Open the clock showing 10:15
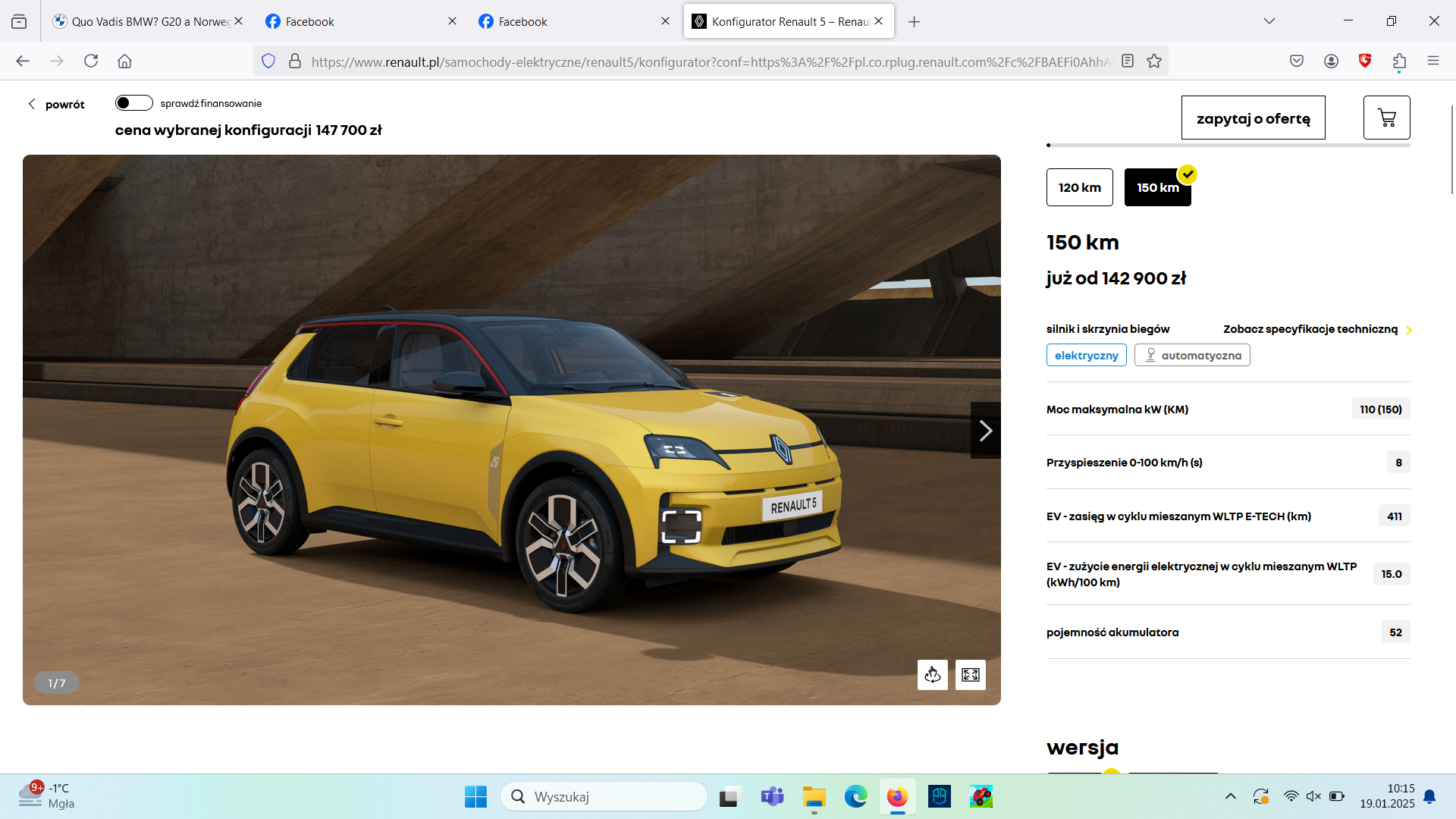The width and height of the screenshot is (1456, 819). (x=1387, y=796)
